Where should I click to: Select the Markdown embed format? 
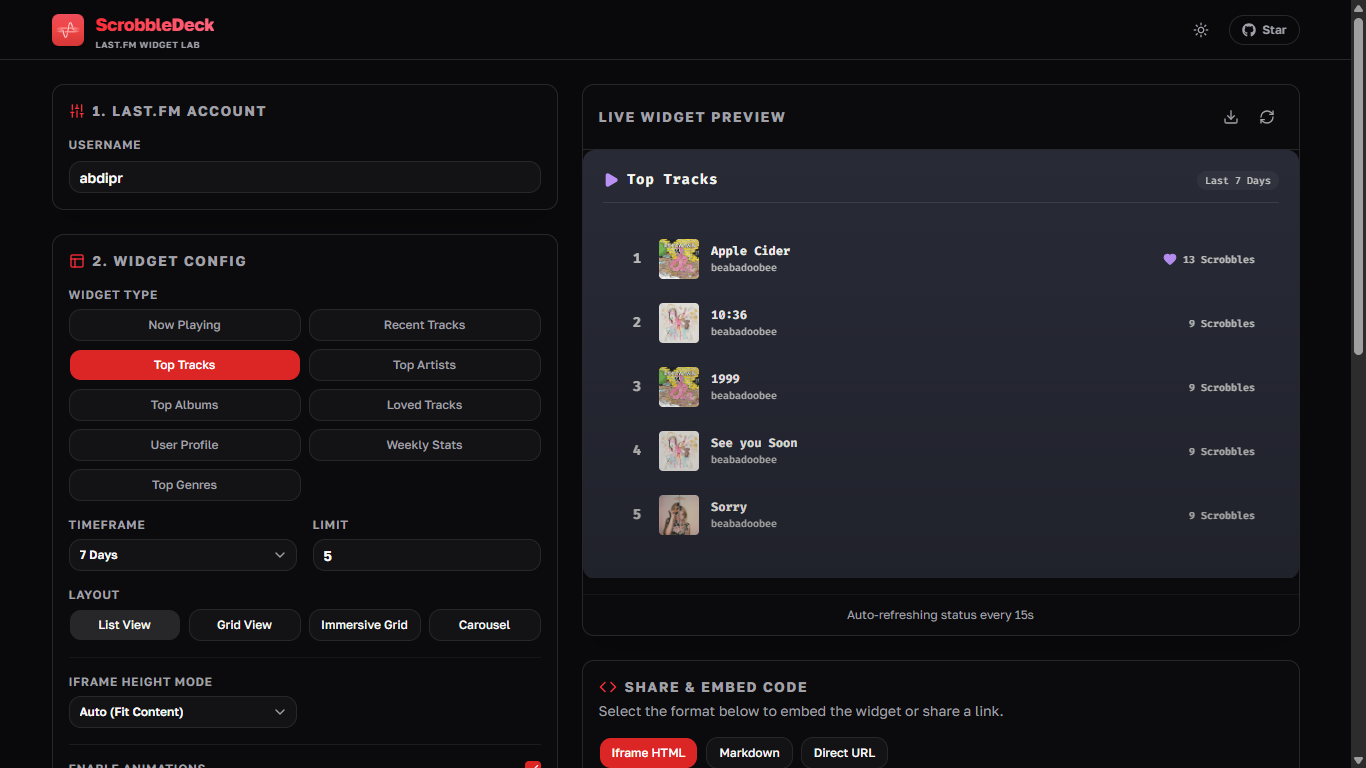750,753
